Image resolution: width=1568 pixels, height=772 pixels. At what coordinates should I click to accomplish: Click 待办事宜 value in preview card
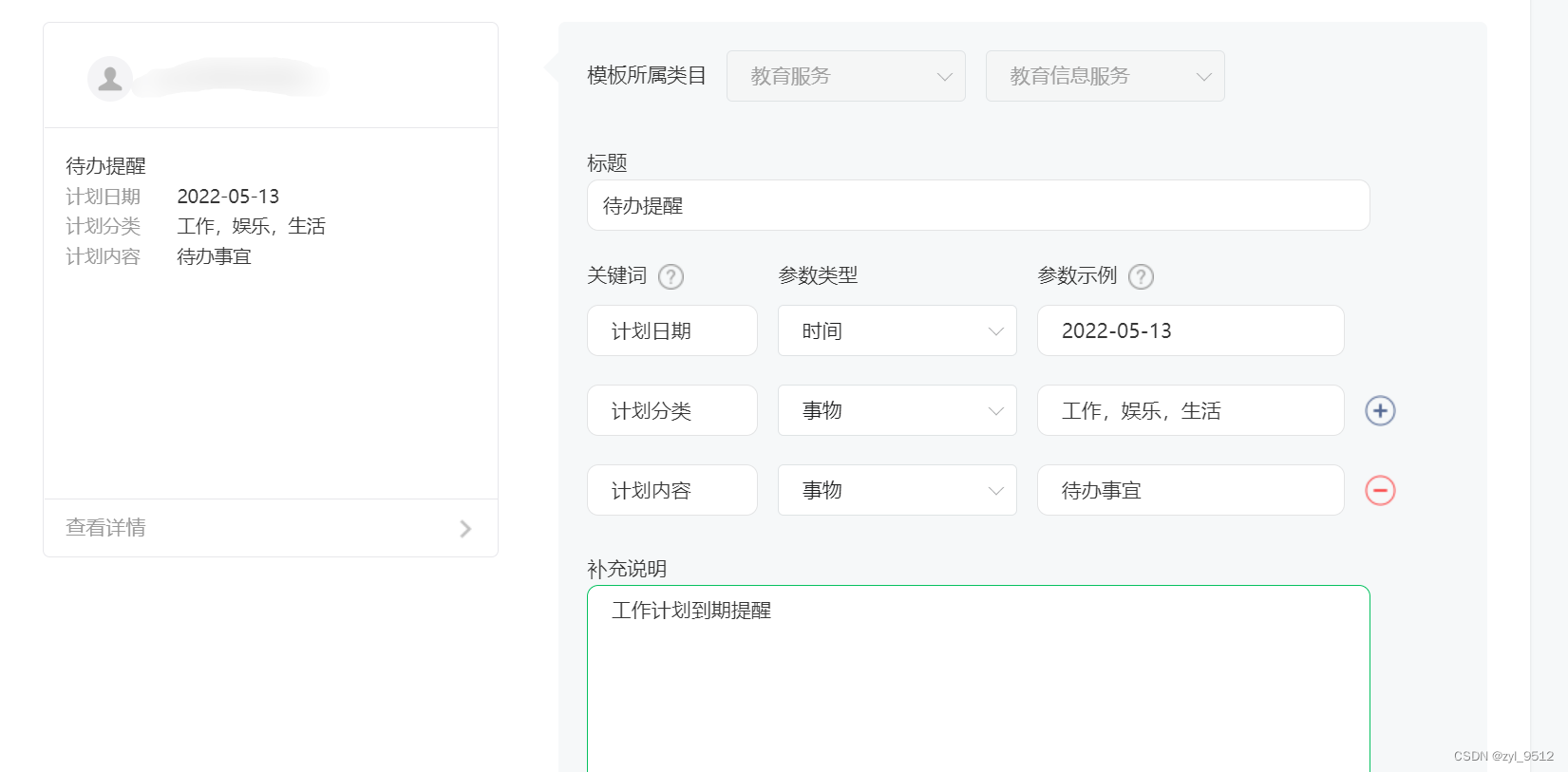point(215,256)
